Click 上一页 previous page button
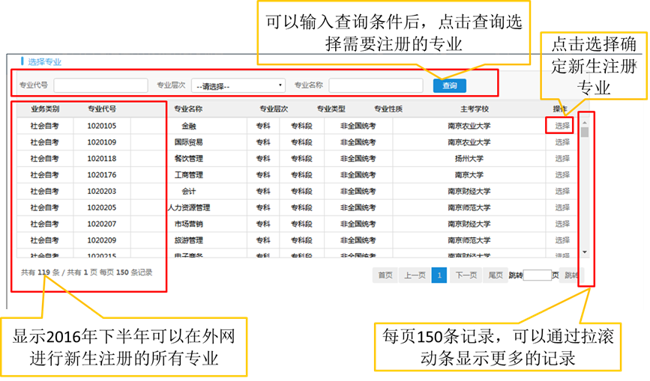 pos(415,275)
